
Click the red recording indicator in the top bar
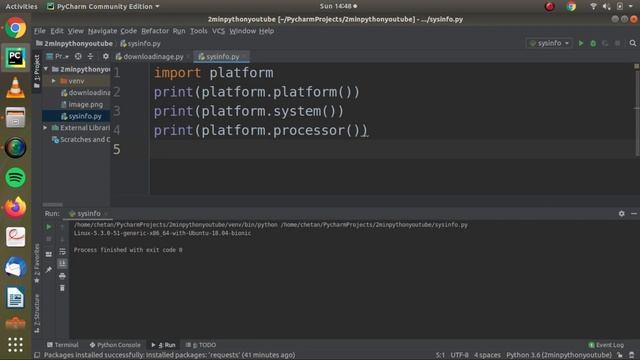(549, 6)
